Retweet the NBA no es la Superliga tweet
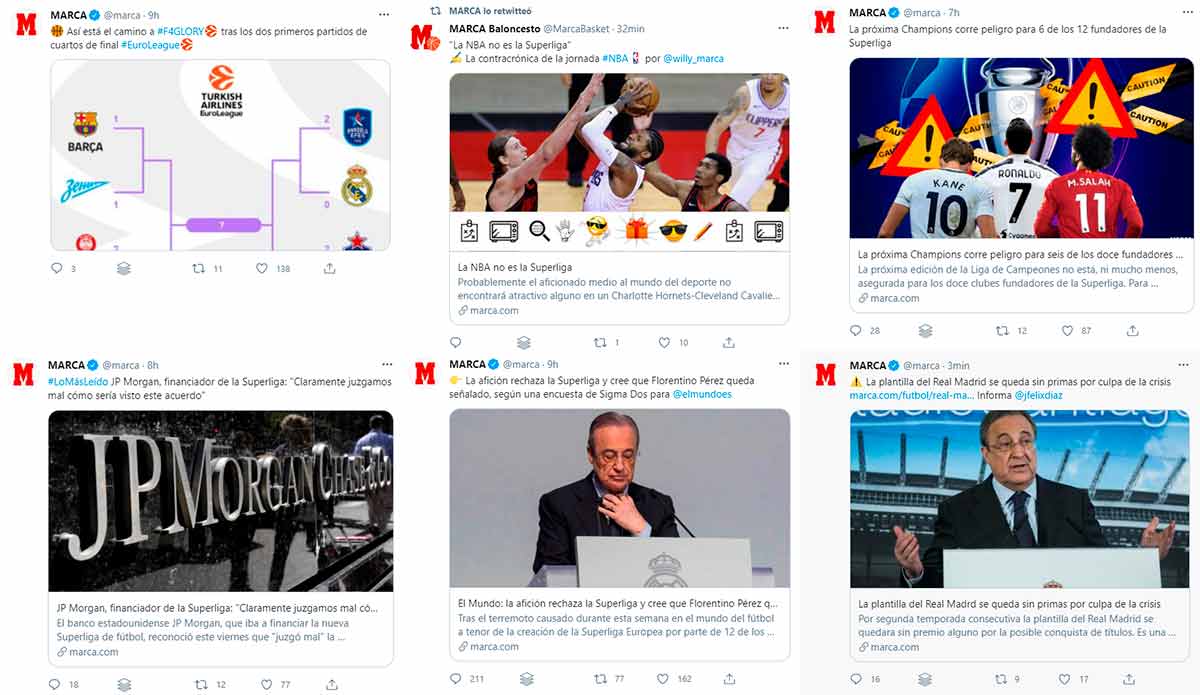Image resolution: width=1200 pixels, height=695 pixels. tap(601, 343)
